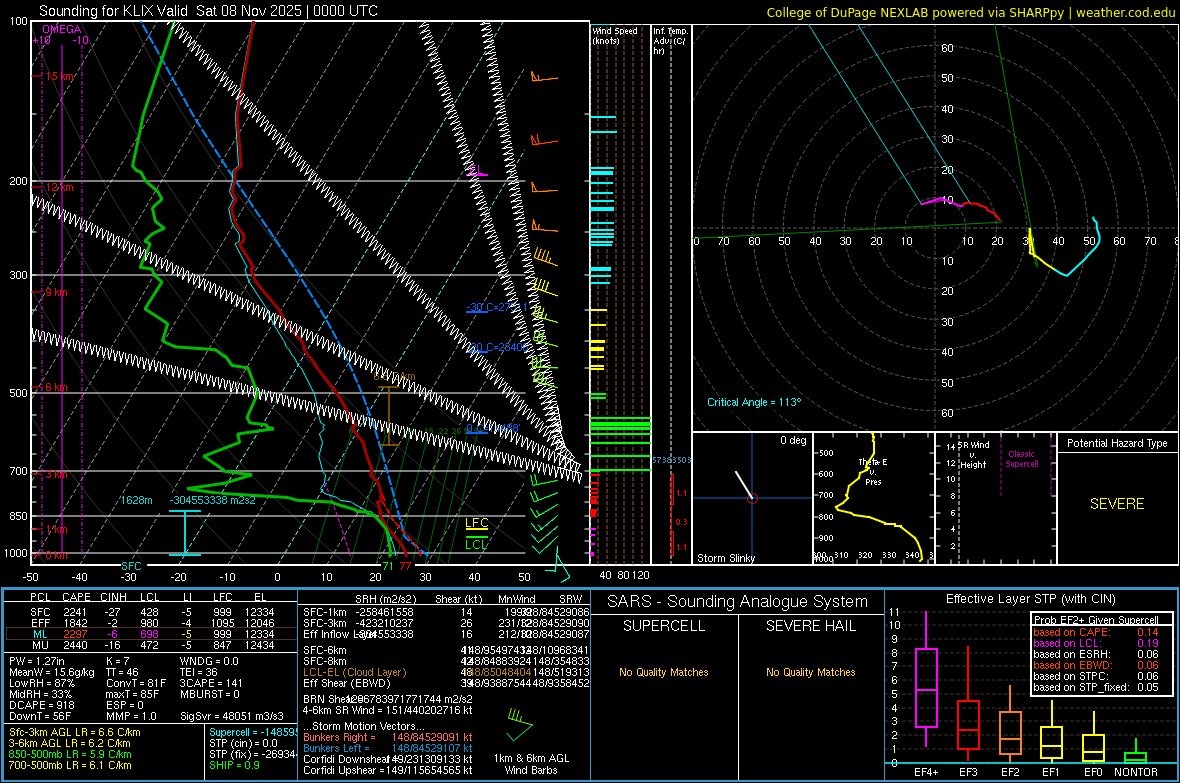Click the 'based on STP_fixed:' probability row
This screenshot has height=783, width=1180.
click(1096, 687)
